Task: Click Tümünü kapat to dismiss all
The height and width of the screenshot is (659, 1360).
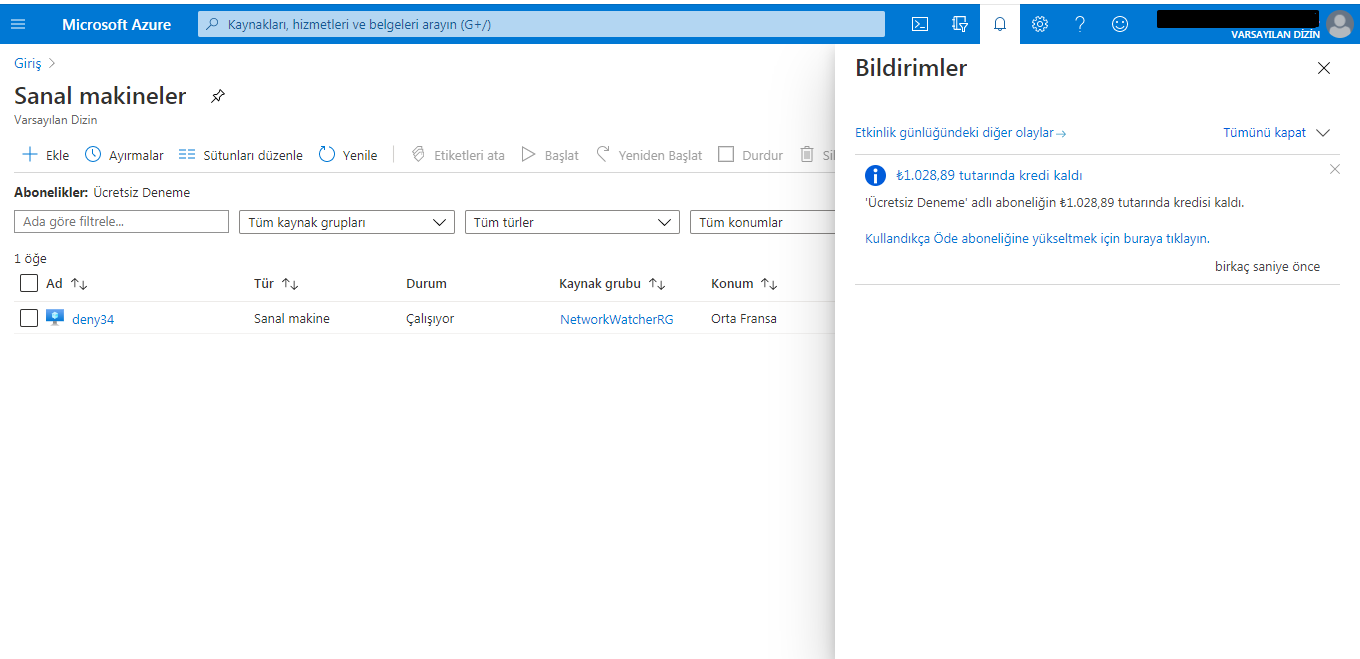Action: click(1265, 133)
